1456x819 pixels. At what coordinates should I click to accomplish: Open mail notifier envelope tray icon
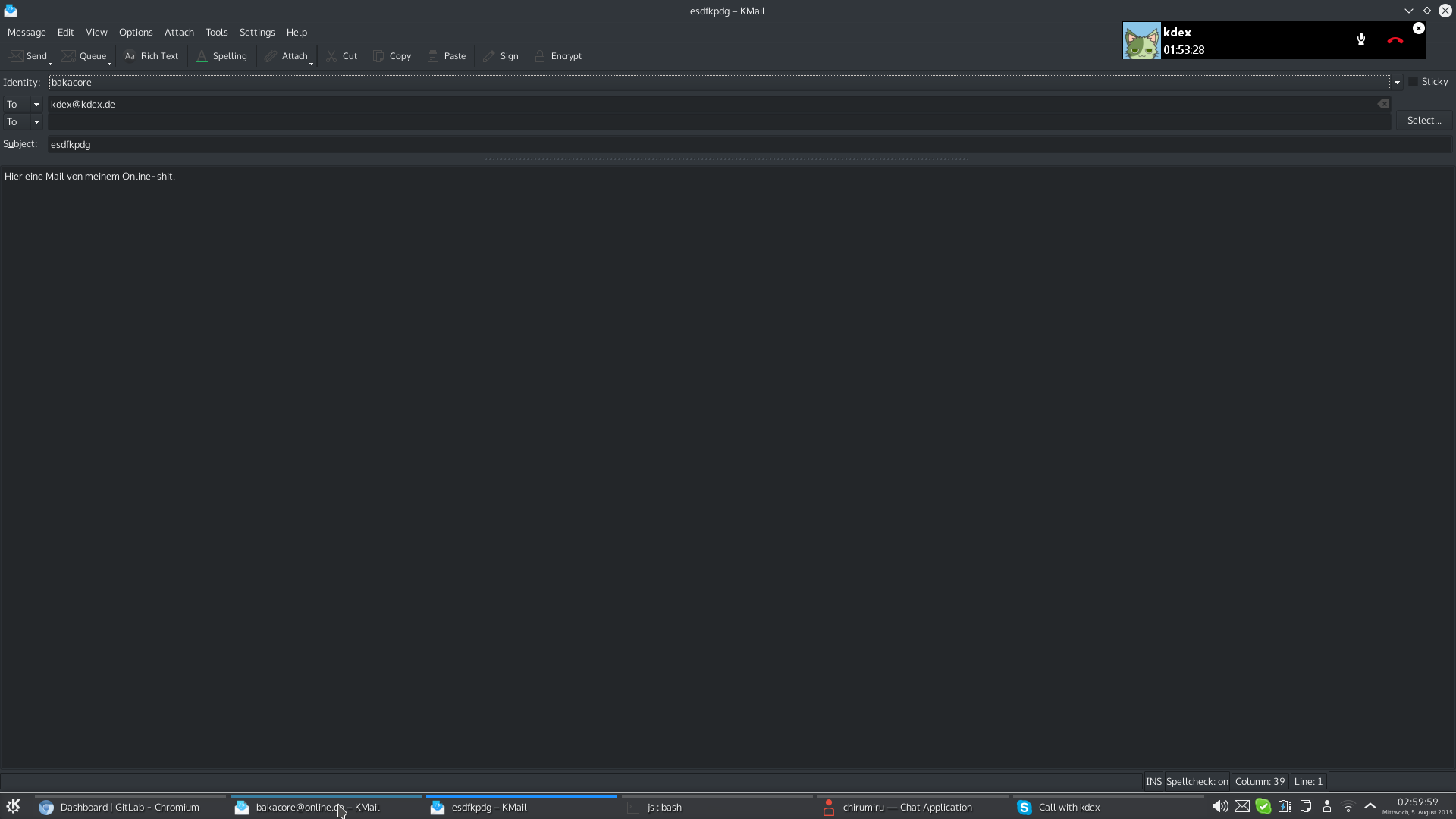pos(1242,807)
